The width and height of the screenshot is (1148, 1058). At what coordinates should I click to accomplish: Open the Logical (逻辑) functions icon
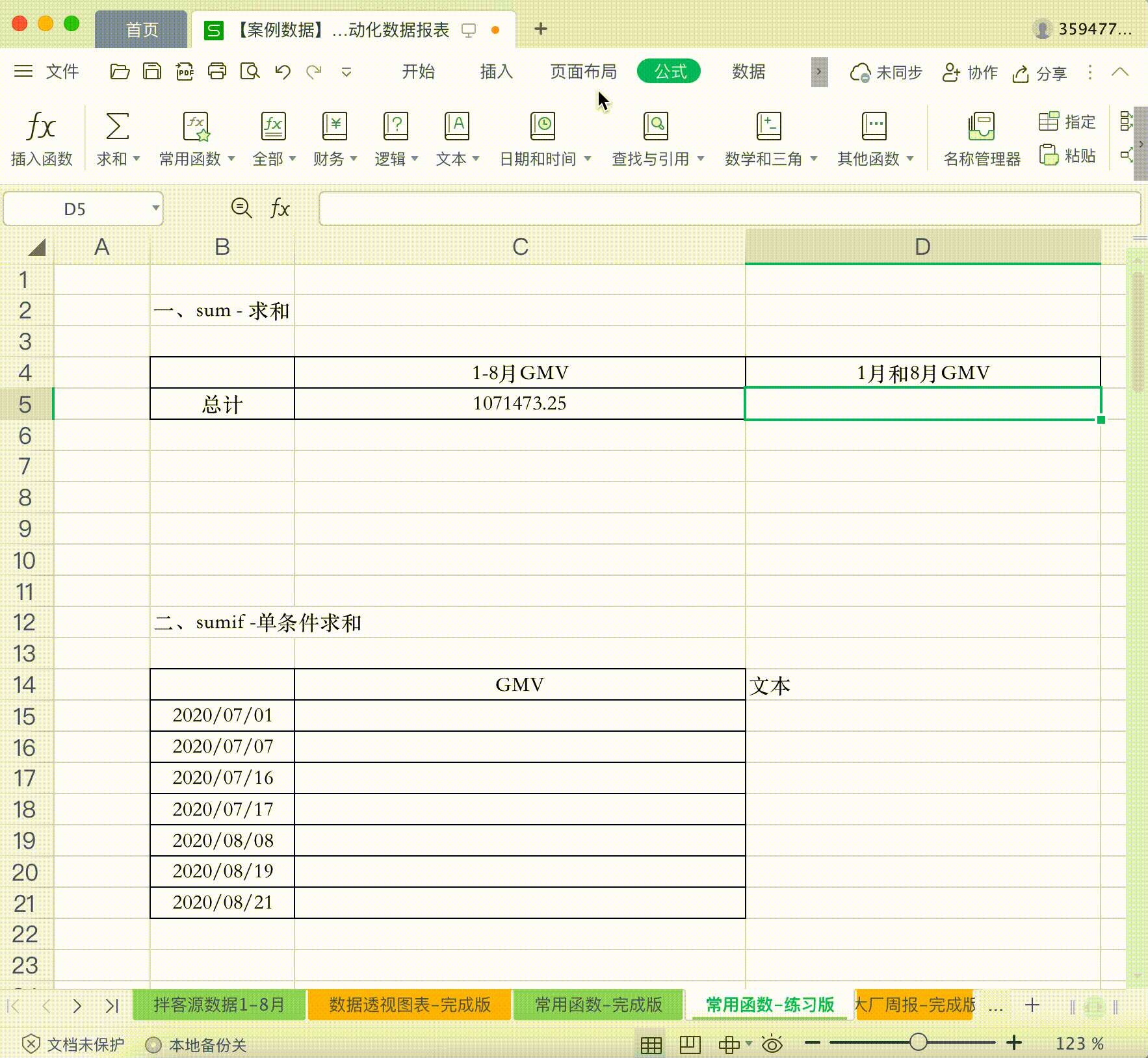click(x=395, y=125)
